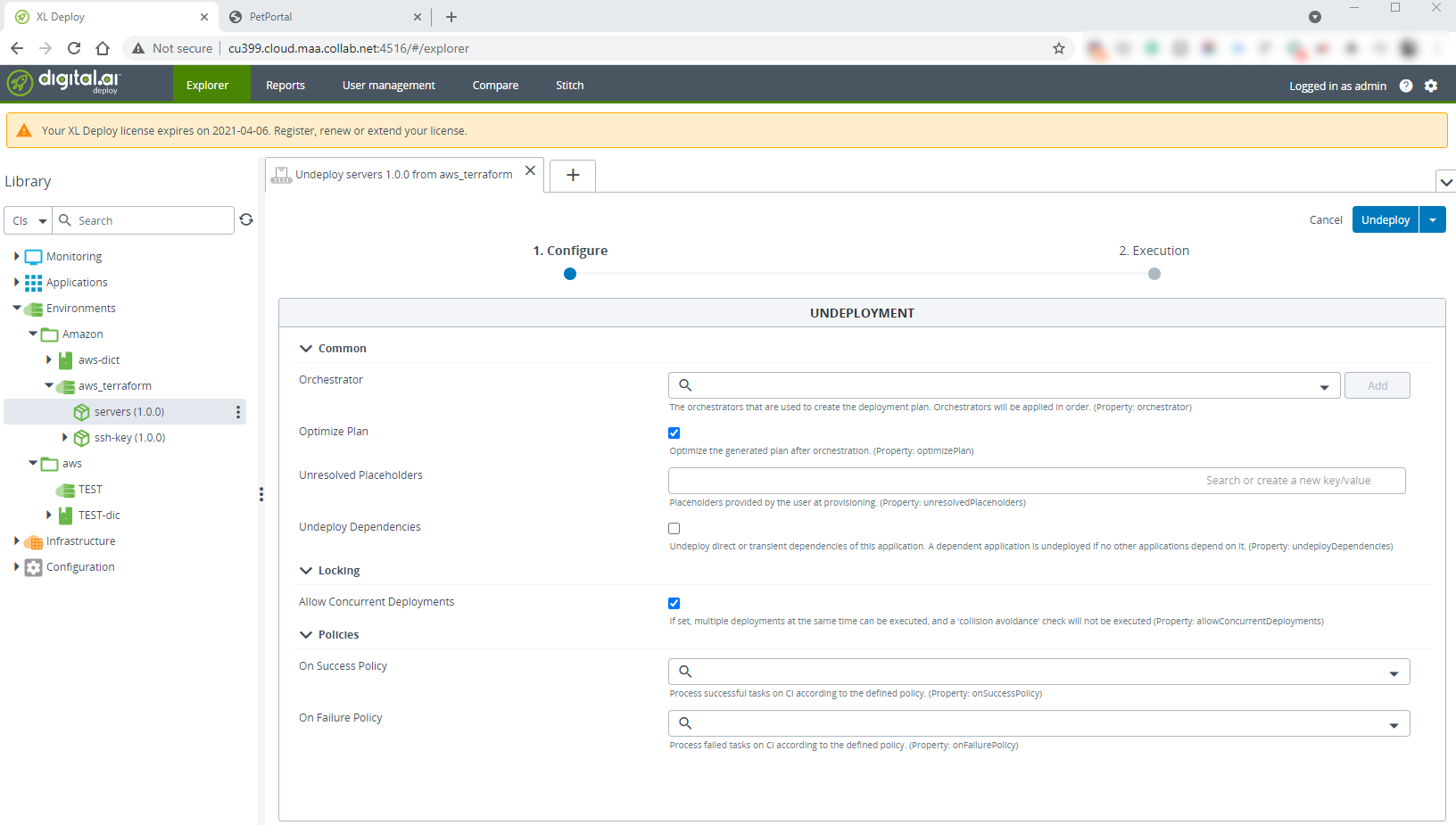
Task: Open the CIs filter dropdown
Action: click(29, 220)
